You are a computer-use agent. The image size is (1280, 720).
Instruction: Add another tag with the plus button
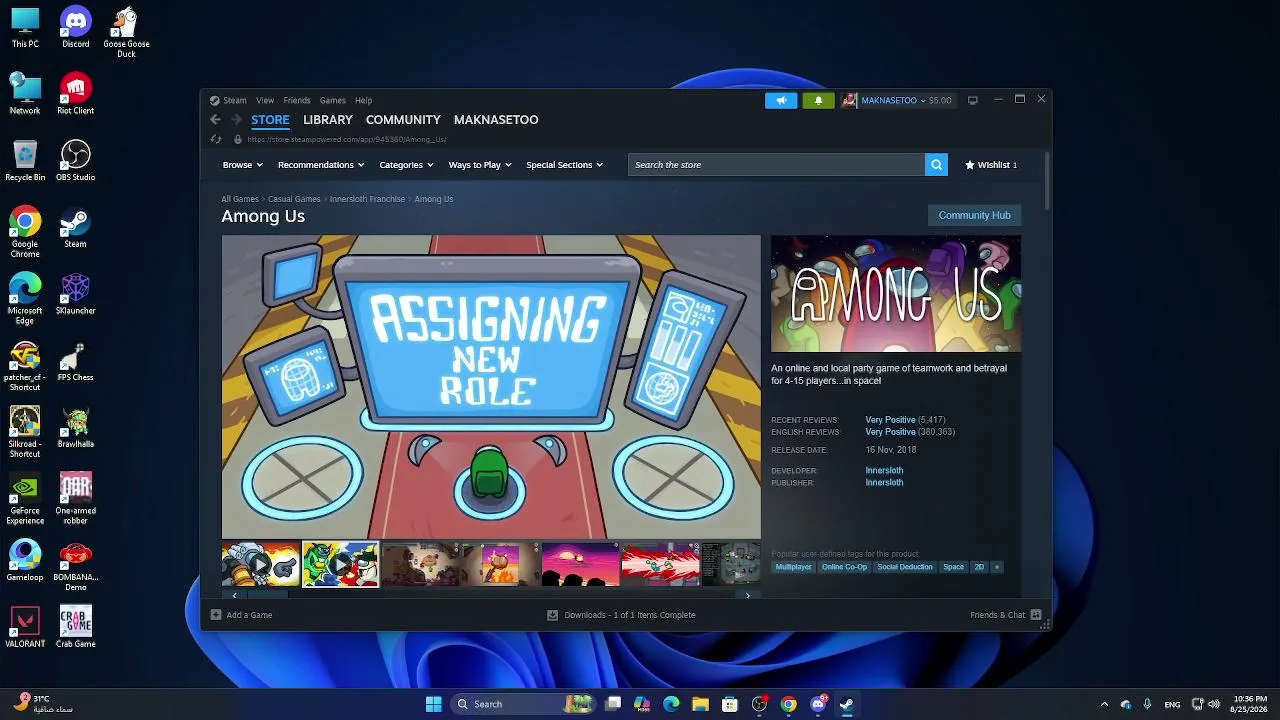click(996, 567)
